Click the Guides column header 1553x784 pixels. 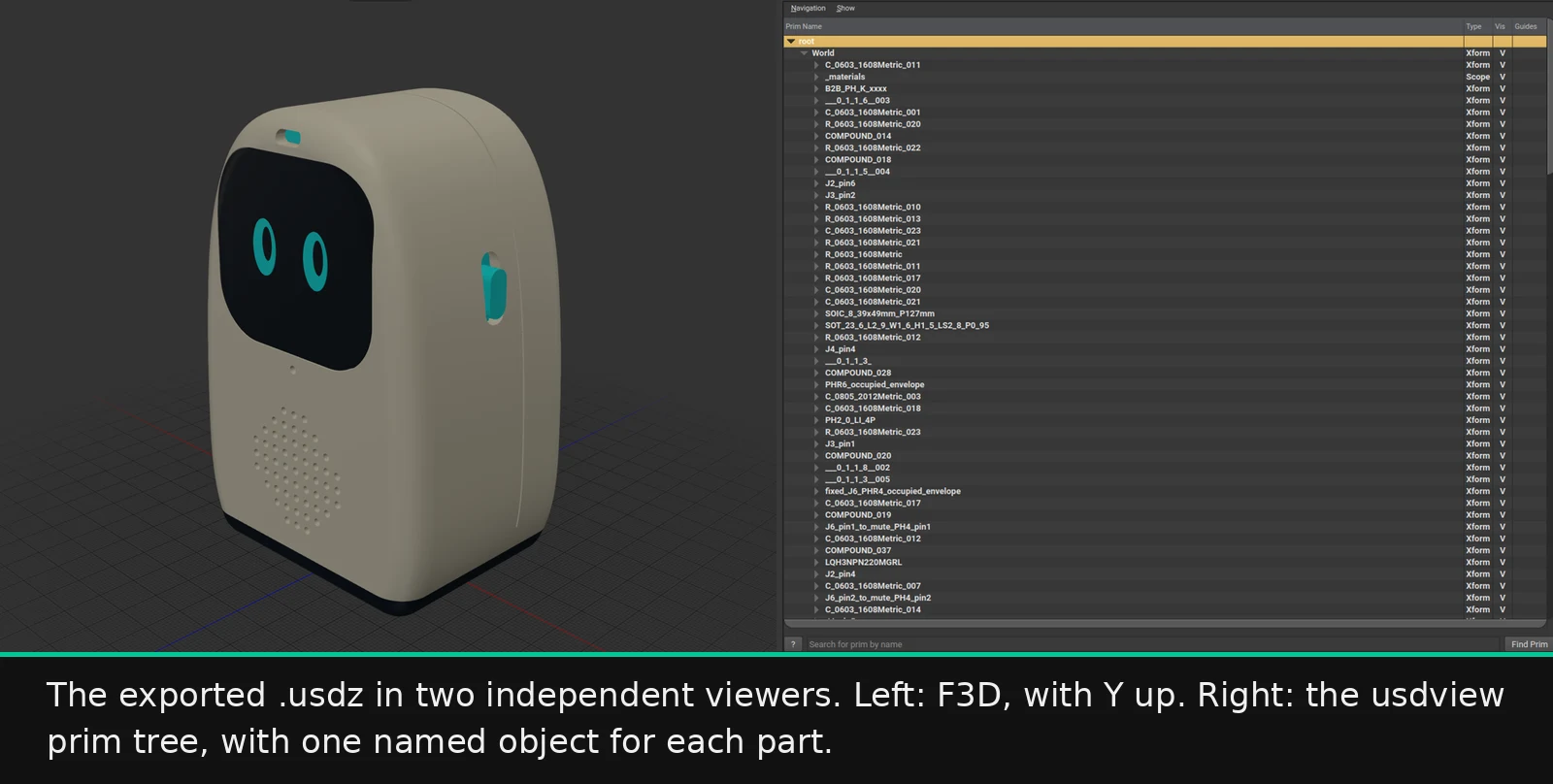(x=1526, y=26)
